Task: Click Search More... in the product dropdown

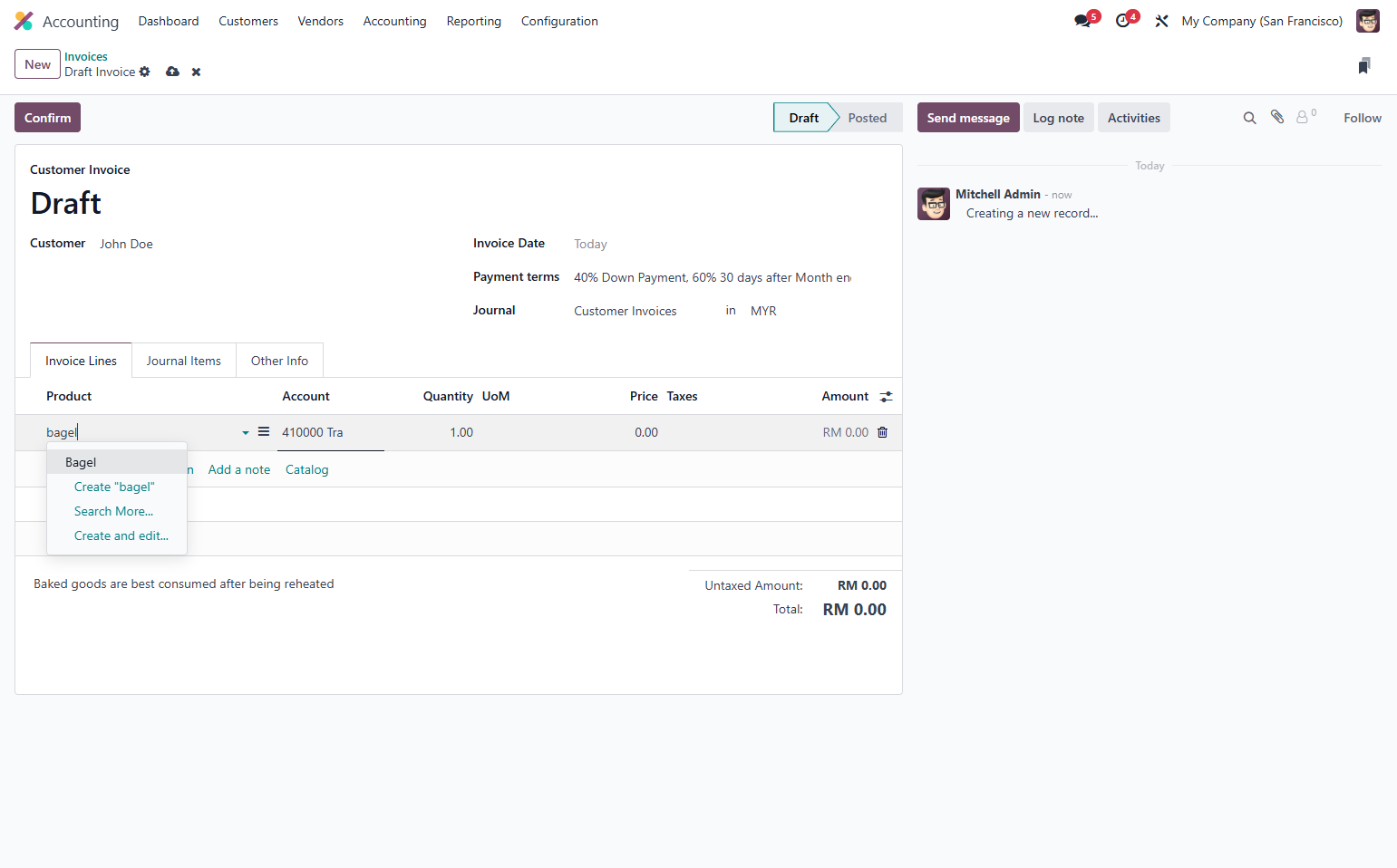Action: coord(117,511)
